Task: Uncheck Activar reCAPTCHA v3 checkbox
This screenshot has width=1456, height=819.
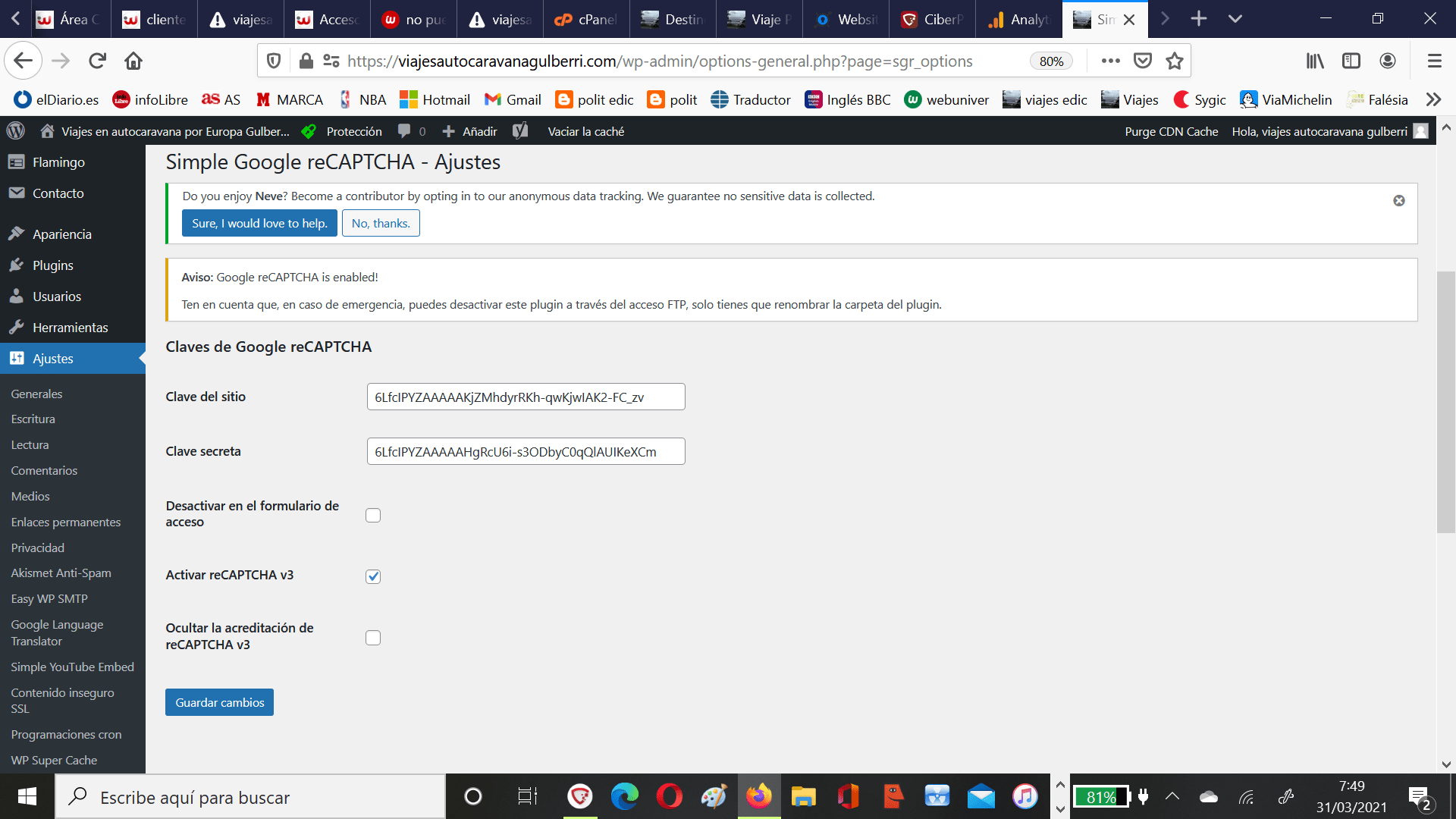Action: pos(373,576)
